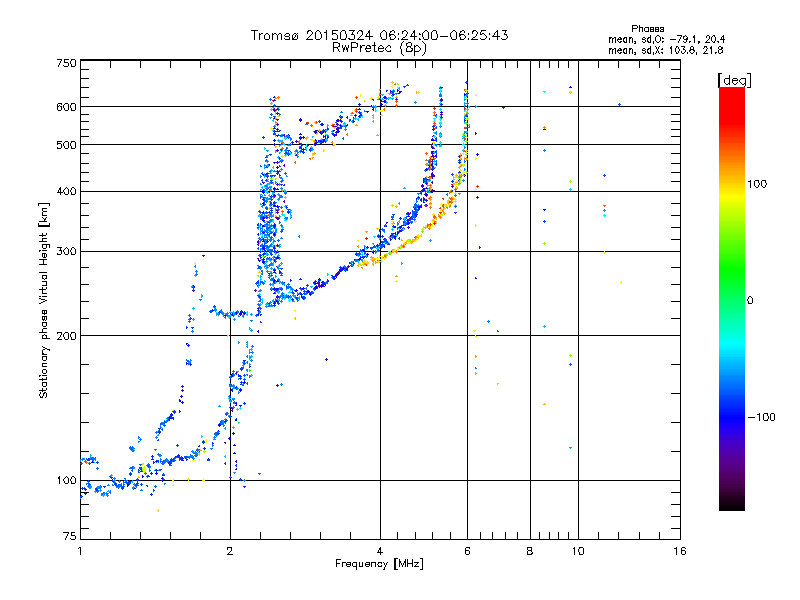Click the black bottom of the phase colorbar

[x=732, y=503]
